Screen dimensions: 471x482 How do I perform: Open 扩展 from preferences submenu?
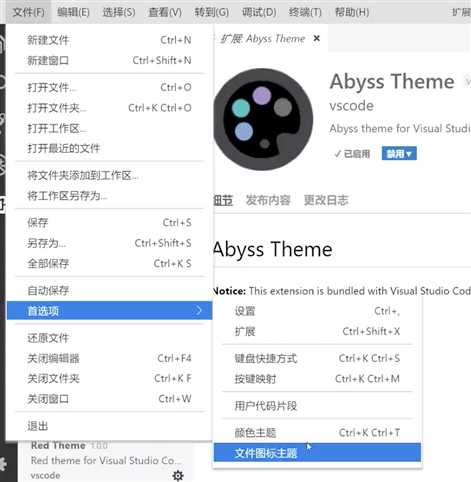pyautogui.click(x=317, y=331)
